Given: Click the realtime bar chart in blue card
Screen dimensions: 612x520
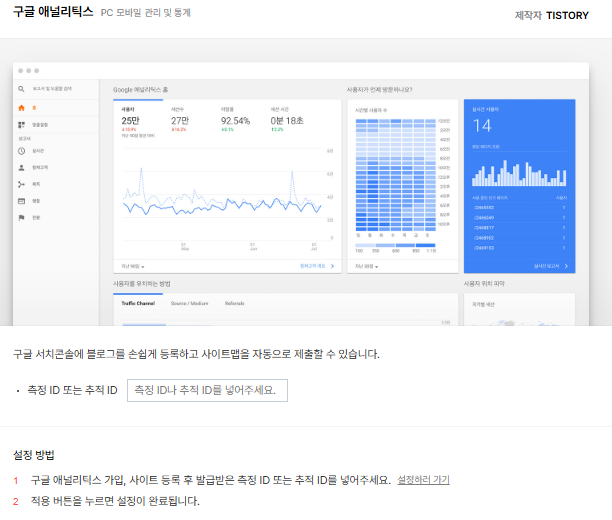Looking at the screenshot, I should pyautogui.click(x=519, y=173).
